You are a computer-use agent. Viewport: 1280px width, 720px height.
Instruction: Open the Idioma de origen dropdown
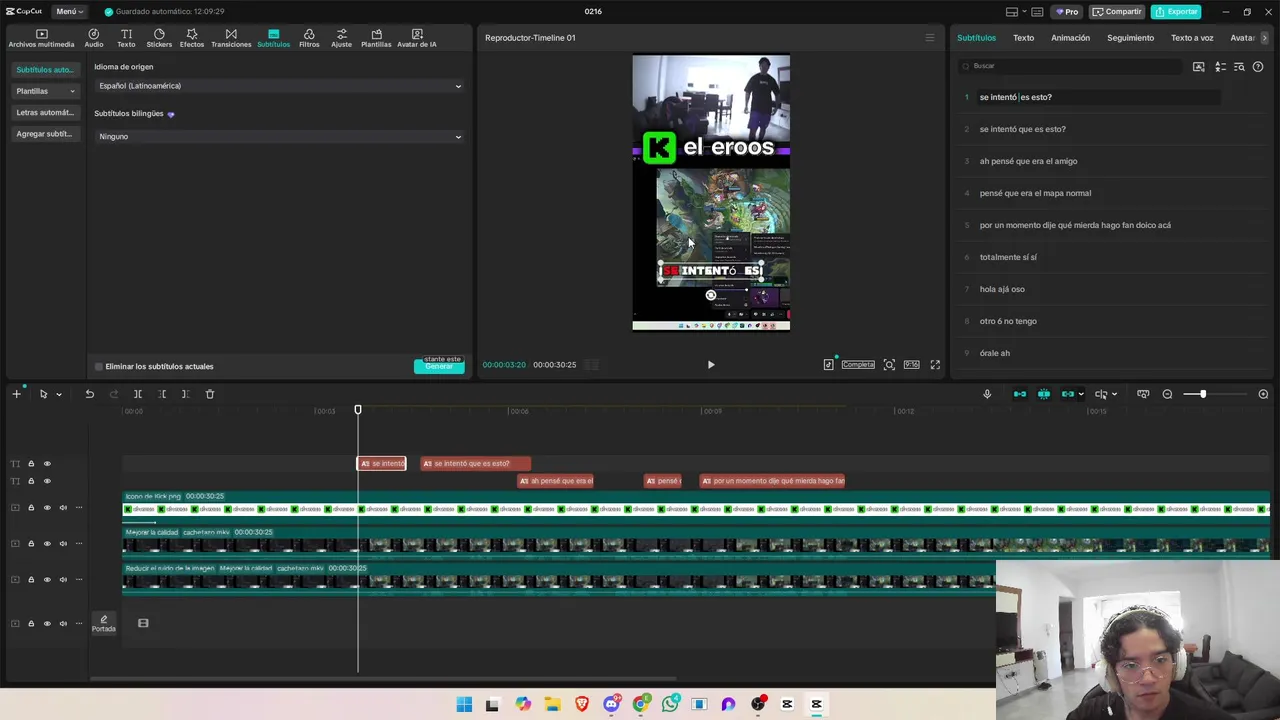279,86
